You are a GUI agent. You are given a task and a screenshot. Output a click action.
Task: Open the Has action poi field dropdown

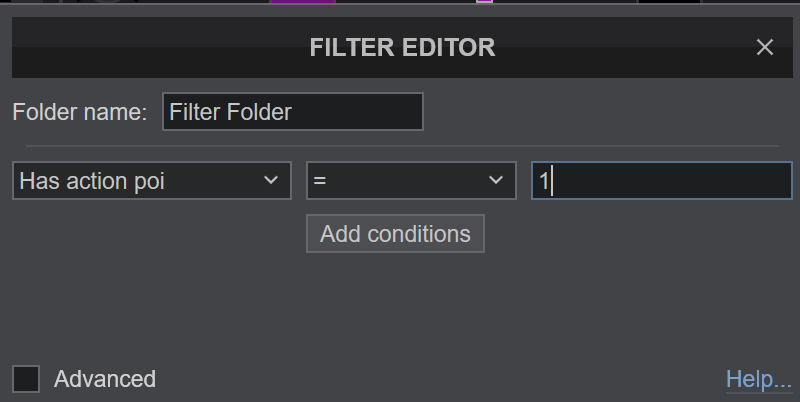click(152, 181)
